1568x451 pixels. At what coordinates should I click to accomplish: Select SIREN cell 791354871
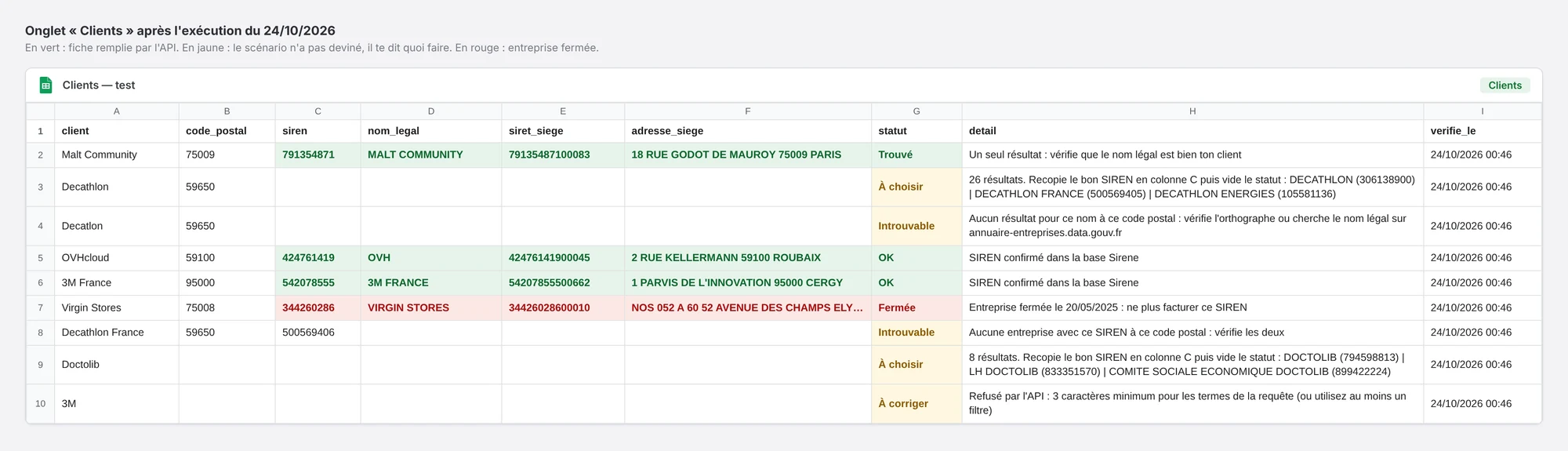(x=318, y=155)
